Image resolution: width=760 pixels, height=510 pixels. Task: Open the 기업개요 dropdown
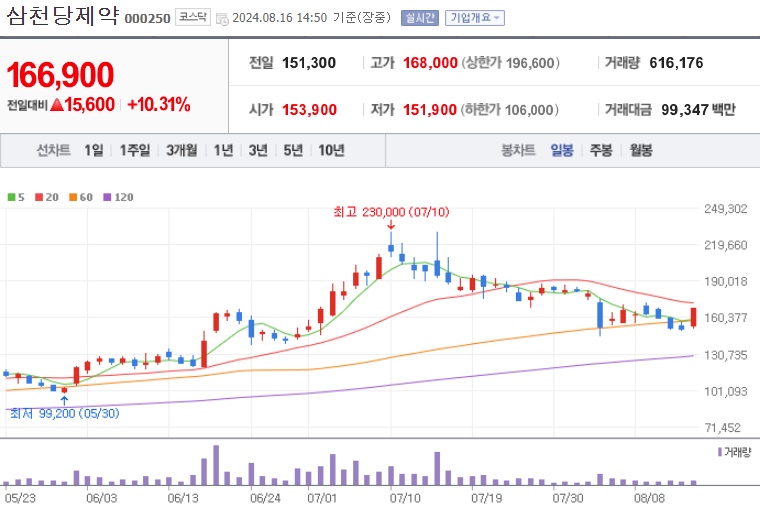pyautogui.click(x=475, y=18)
